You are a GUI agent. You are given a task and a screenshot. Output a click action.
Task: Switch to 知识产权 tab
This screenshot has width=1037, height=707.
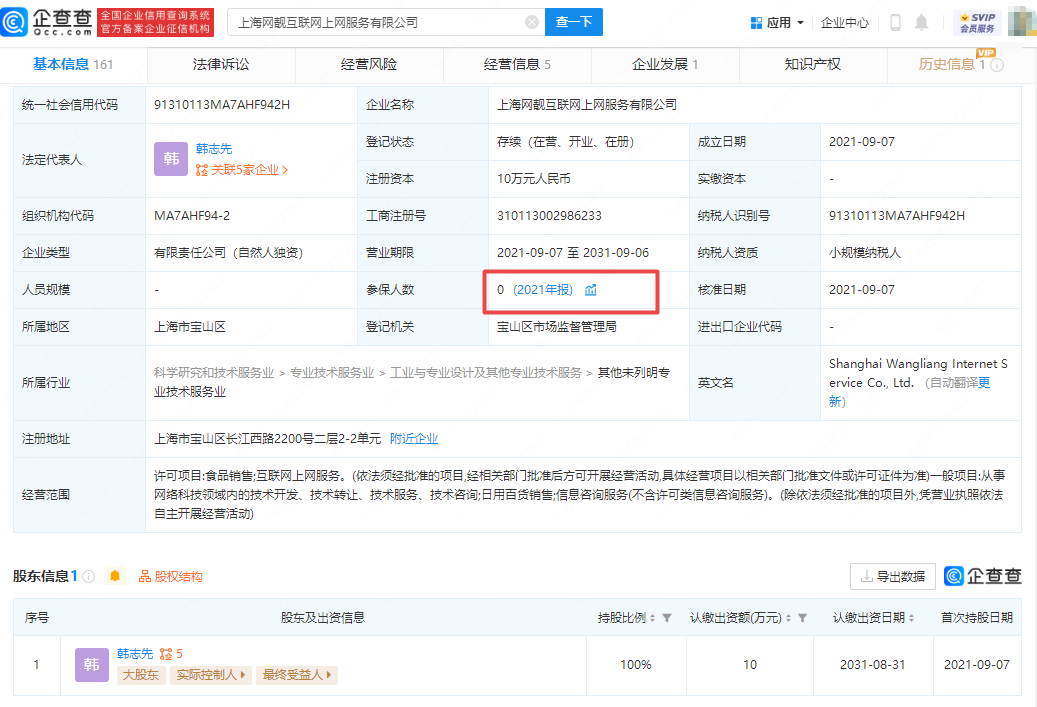click(x=813, y=64)
